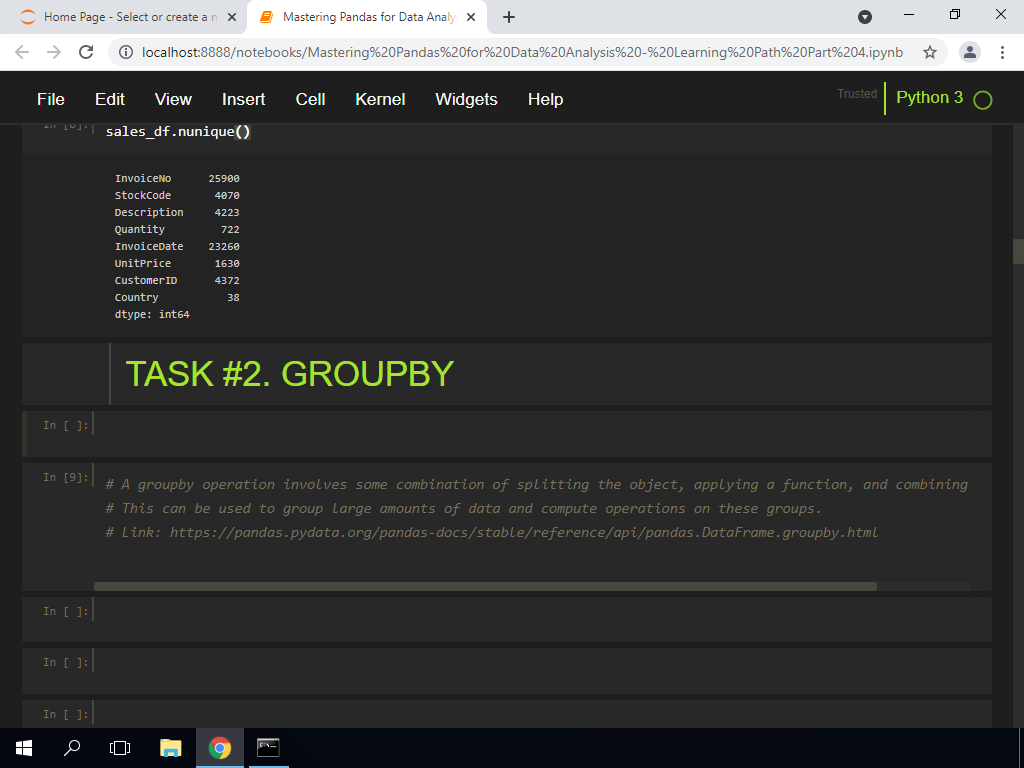
Task: Open the Kernel menu
Action: (380, 99)
